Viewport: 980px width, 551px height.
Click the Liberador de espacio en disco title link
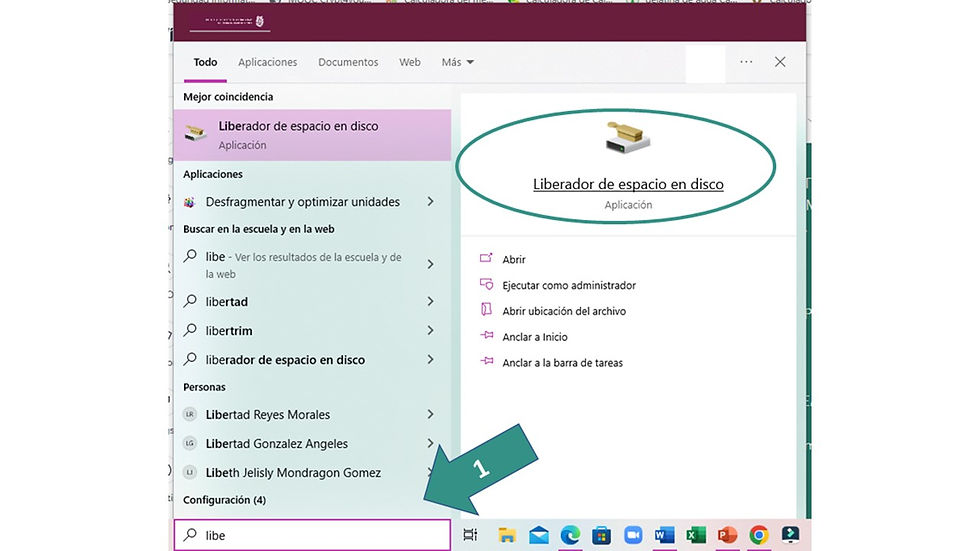628,184
